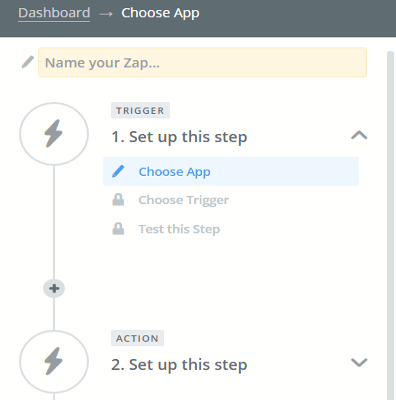Click the trigger lightning bolt circle icon
Screen dimensions: 396x400
(54, 134)
